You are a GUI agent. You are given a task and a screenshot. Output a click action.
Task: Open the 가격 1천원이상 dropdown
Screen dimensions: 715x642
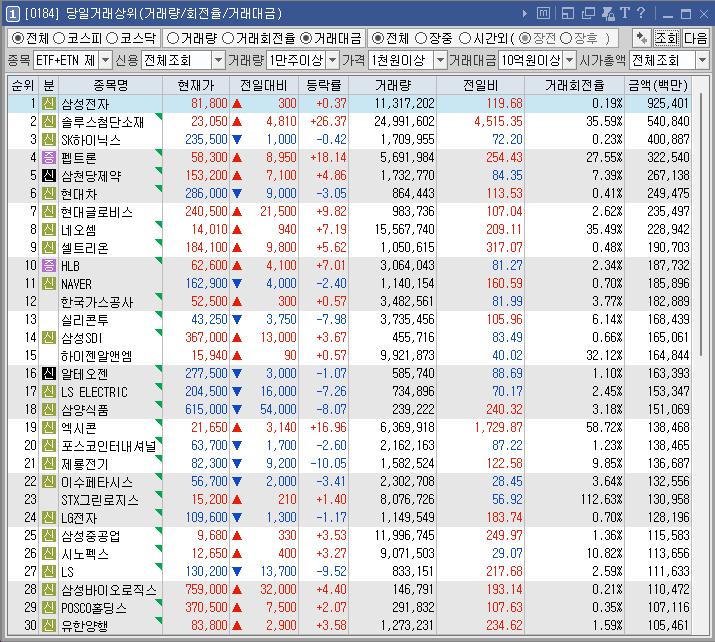pyautogui.click(x=440, y=60)
